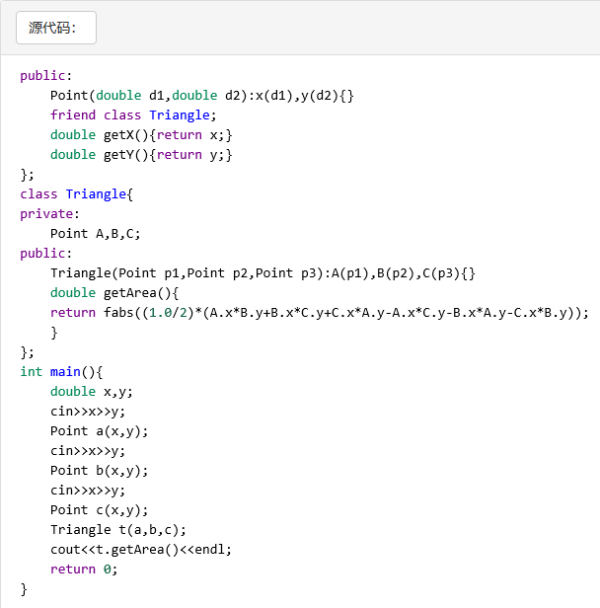Click the 'Point b(x,y);' line
The width and height of the screenshot is (600, 608).
(x=99, y=470)
